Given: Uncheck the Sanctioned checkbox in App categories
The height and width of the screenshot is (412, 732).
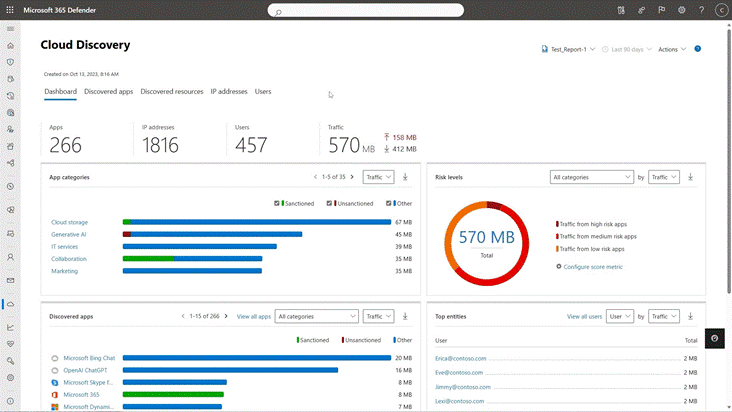Looking at the screenshot, I should [277, 203].
